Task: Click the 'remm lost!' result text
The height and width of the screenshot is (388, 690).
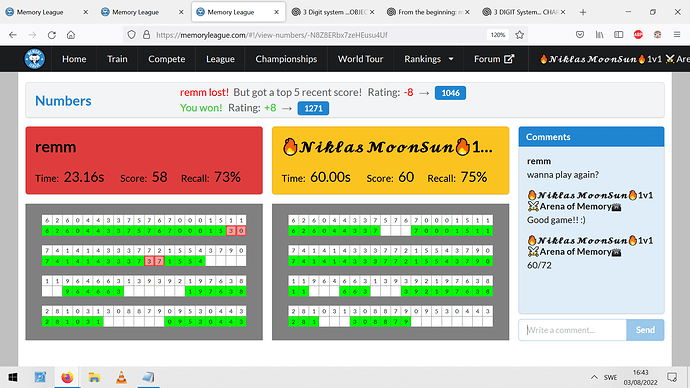Action: (x=204, y=92)
